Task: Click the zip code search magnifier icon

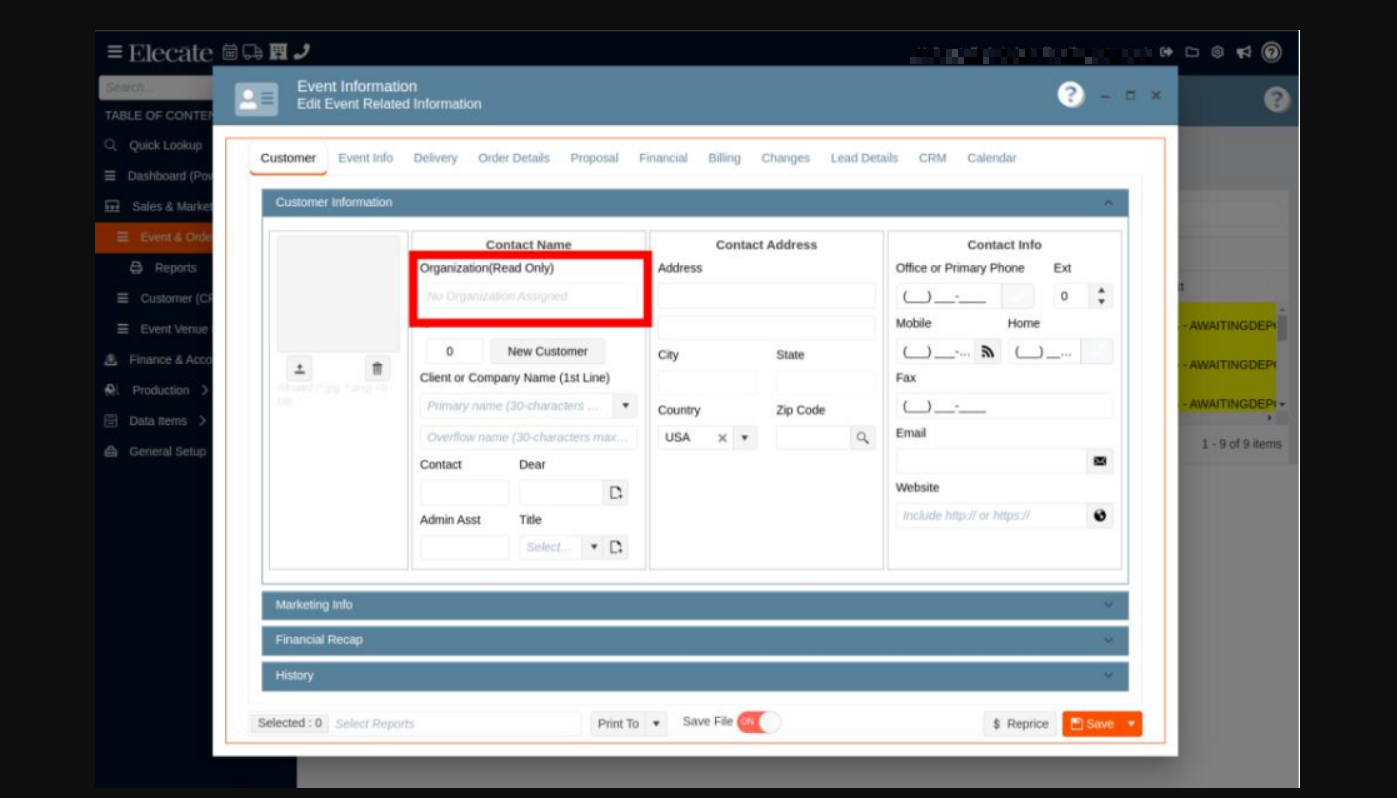Action: pyautogui.click(x=862, y=438)
